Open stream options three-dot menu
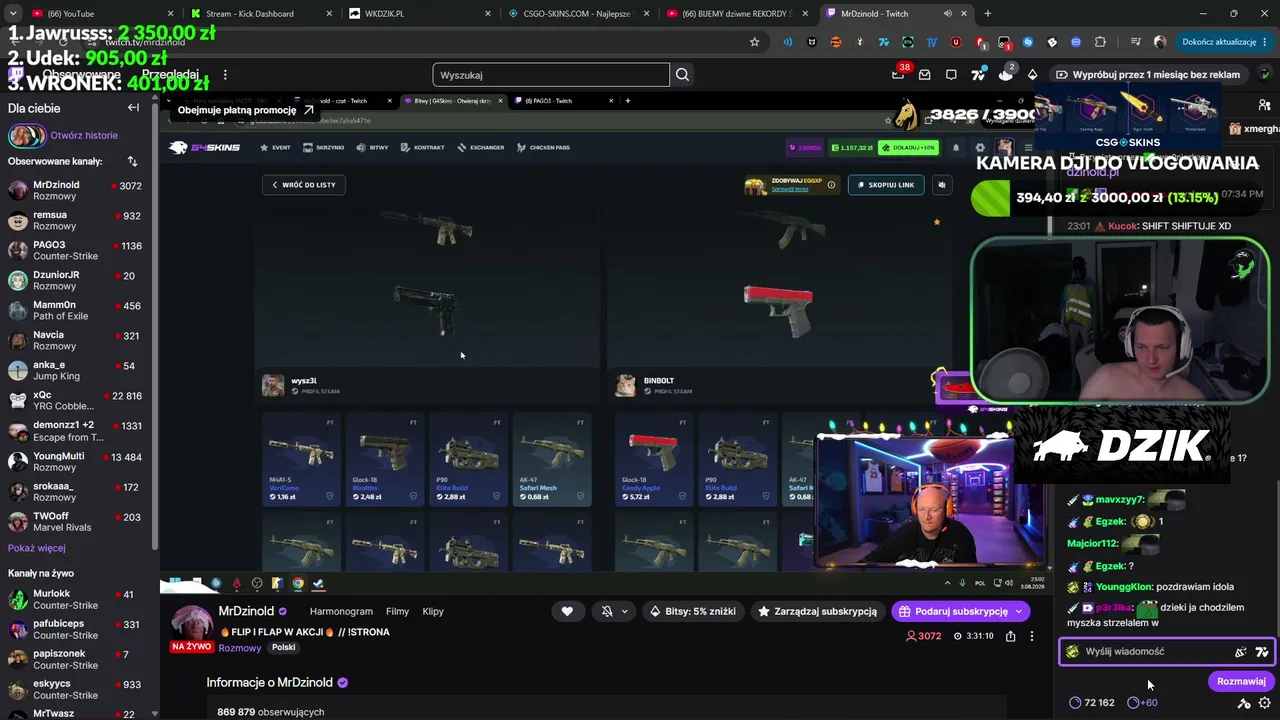The image size is (1280, 720). pyautogui.click(x=1032, y=636)
